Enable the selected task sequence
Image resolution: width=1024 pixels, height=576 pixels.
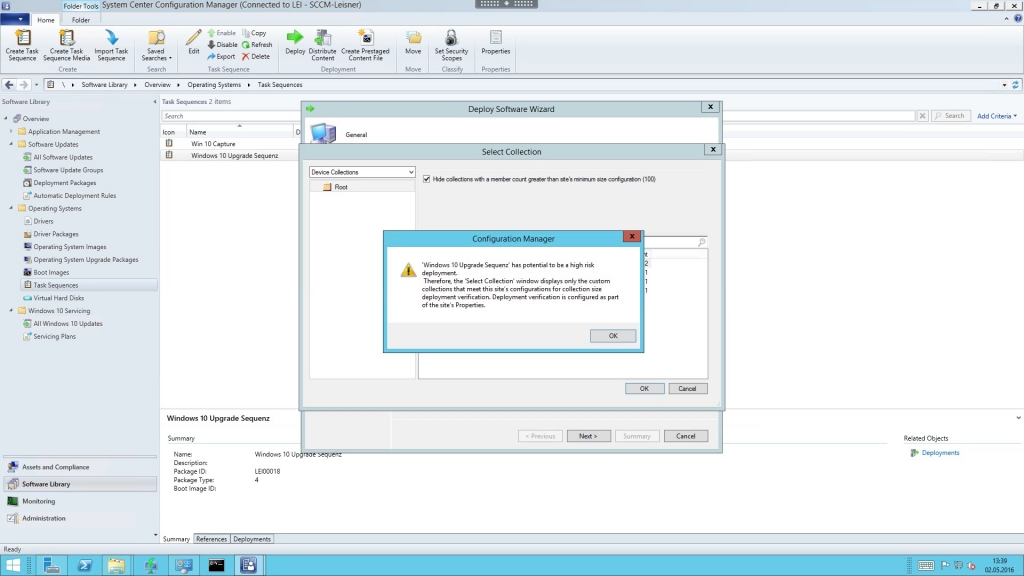click(x=222, y=33)
